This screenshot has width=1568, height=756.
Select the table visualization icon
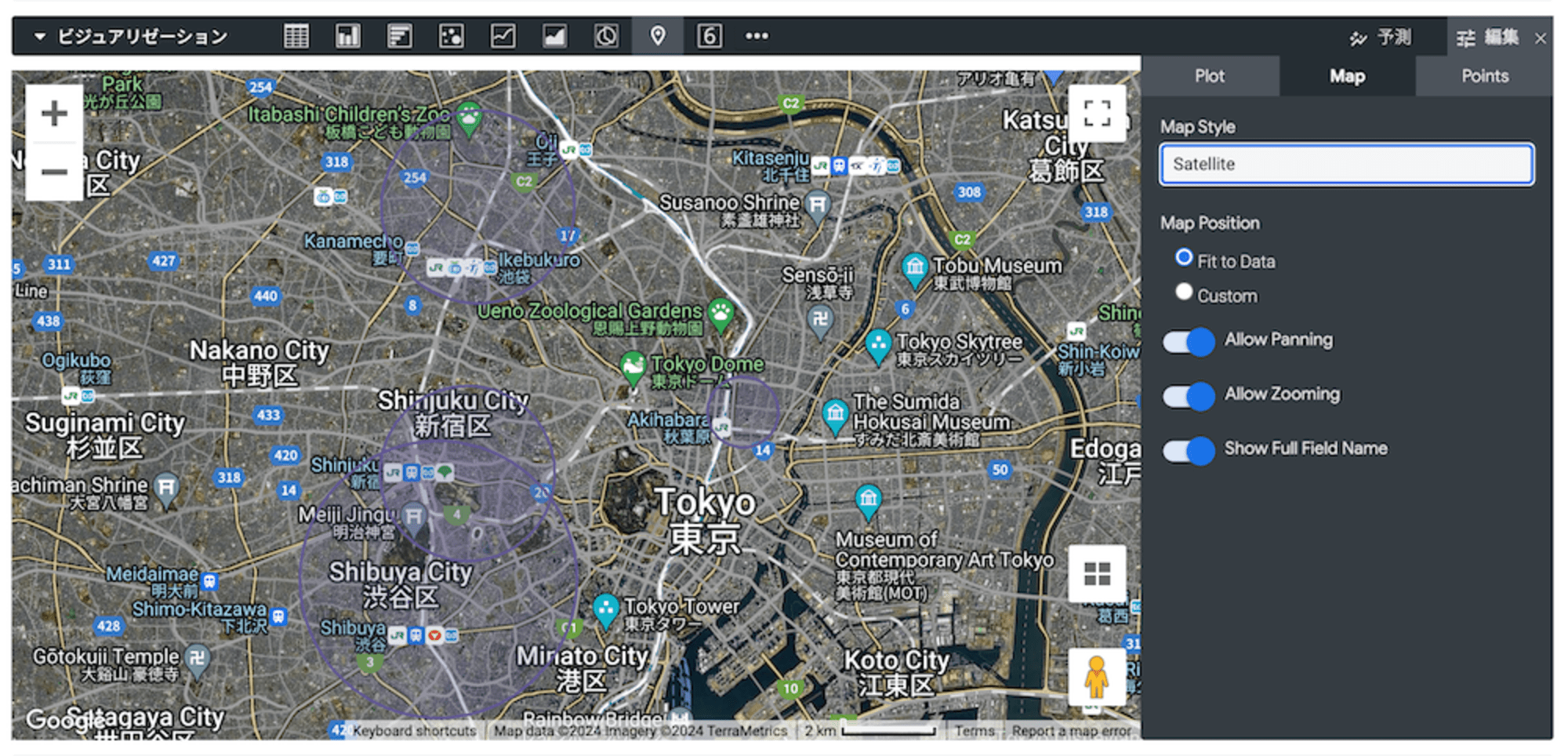click(296, 36)
